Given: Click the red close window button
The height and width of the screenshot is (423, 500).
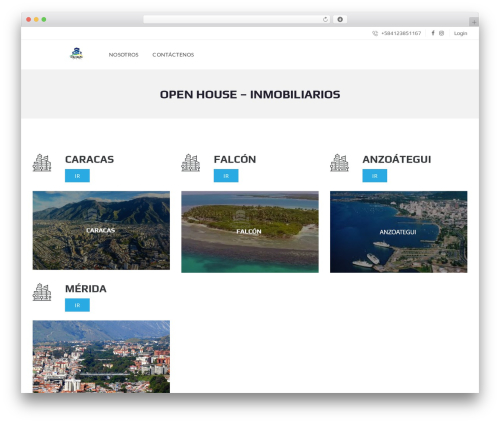Looking at the screenshot, I should pyautogui.click(x=29, y=19).
